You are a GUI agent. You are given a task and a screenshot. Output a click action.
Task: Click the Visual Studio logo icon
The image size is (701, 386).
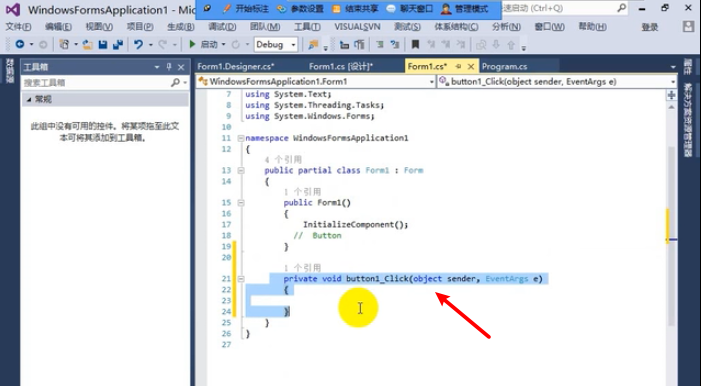tap(13, 9)
